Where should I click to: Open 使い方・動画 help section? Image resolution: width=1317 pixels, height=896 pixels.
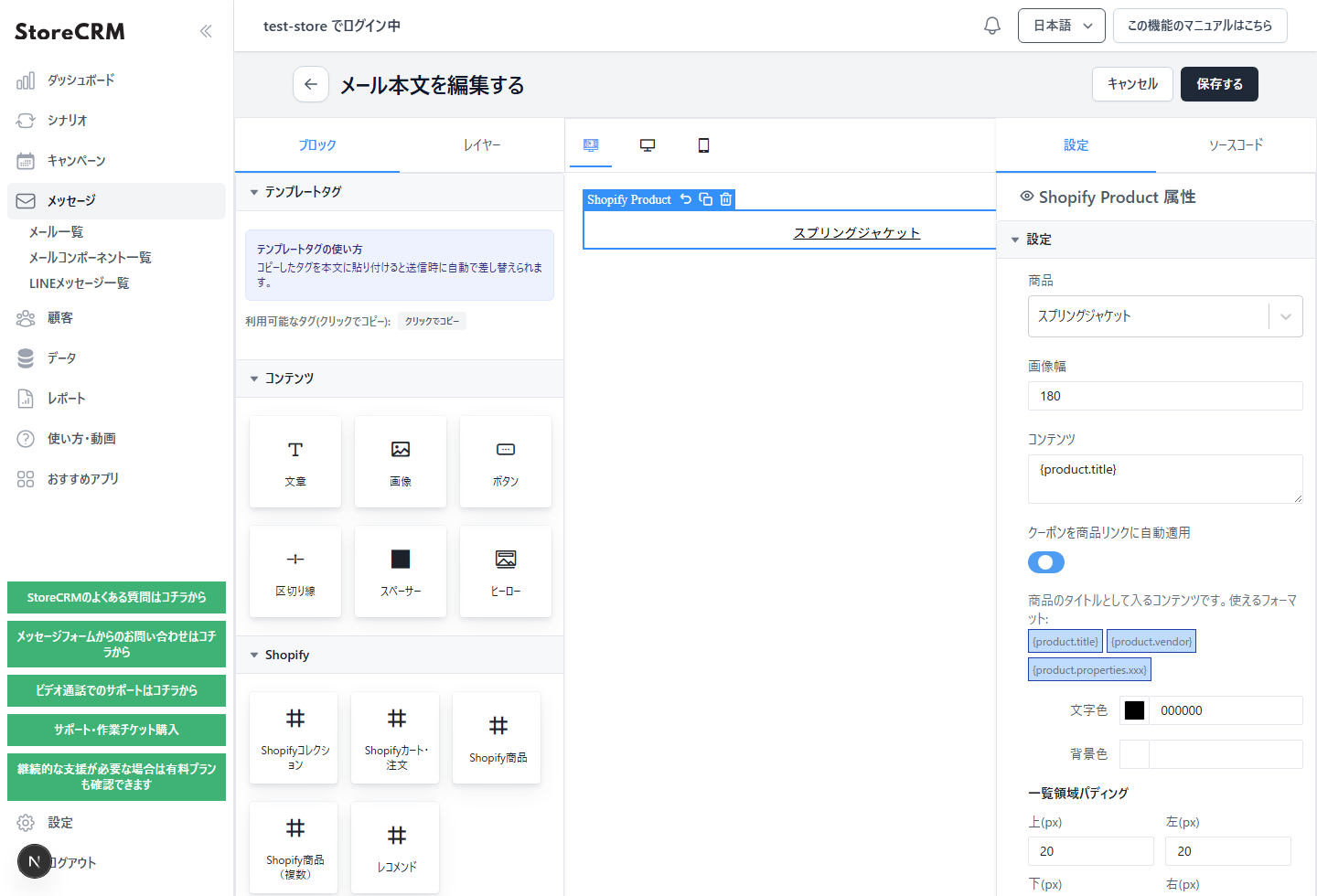tap(116, 439)
